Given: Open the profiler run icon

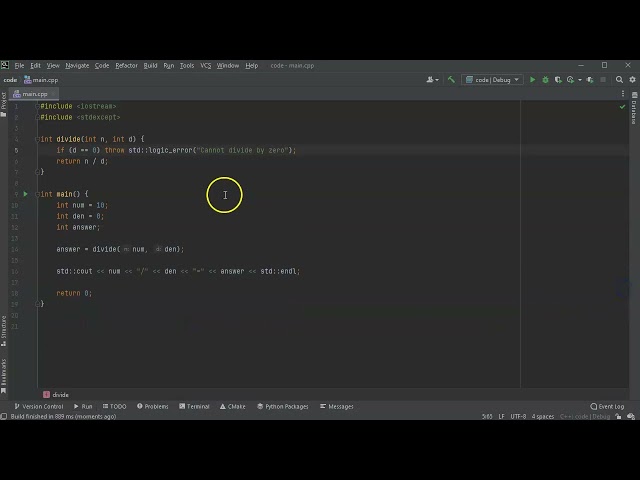Looking at the screenshot, I should [x=571, y=80].
